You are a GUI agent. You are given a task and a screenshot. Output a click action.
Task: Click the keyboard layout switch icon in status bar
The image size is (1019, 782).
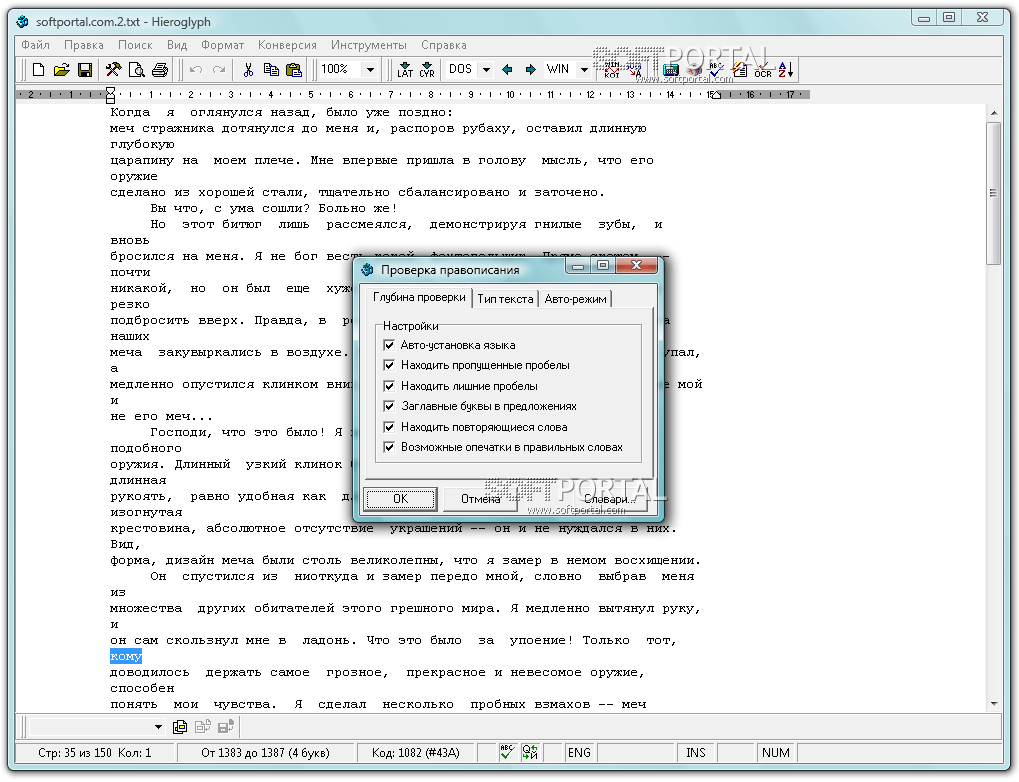[530, 752]
